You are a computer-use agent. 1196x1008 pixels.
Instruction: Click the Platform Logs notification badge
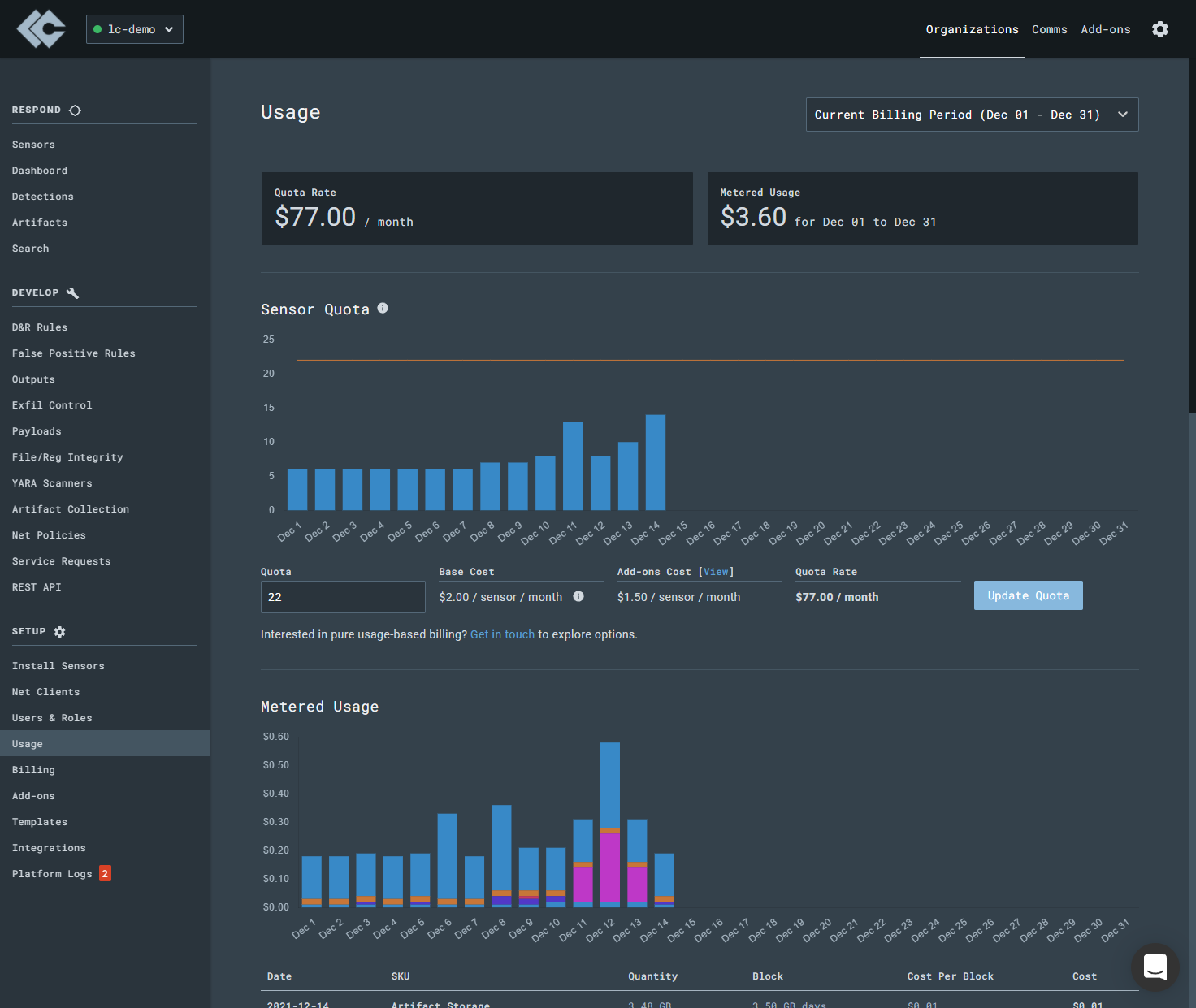tap(105, 874)
